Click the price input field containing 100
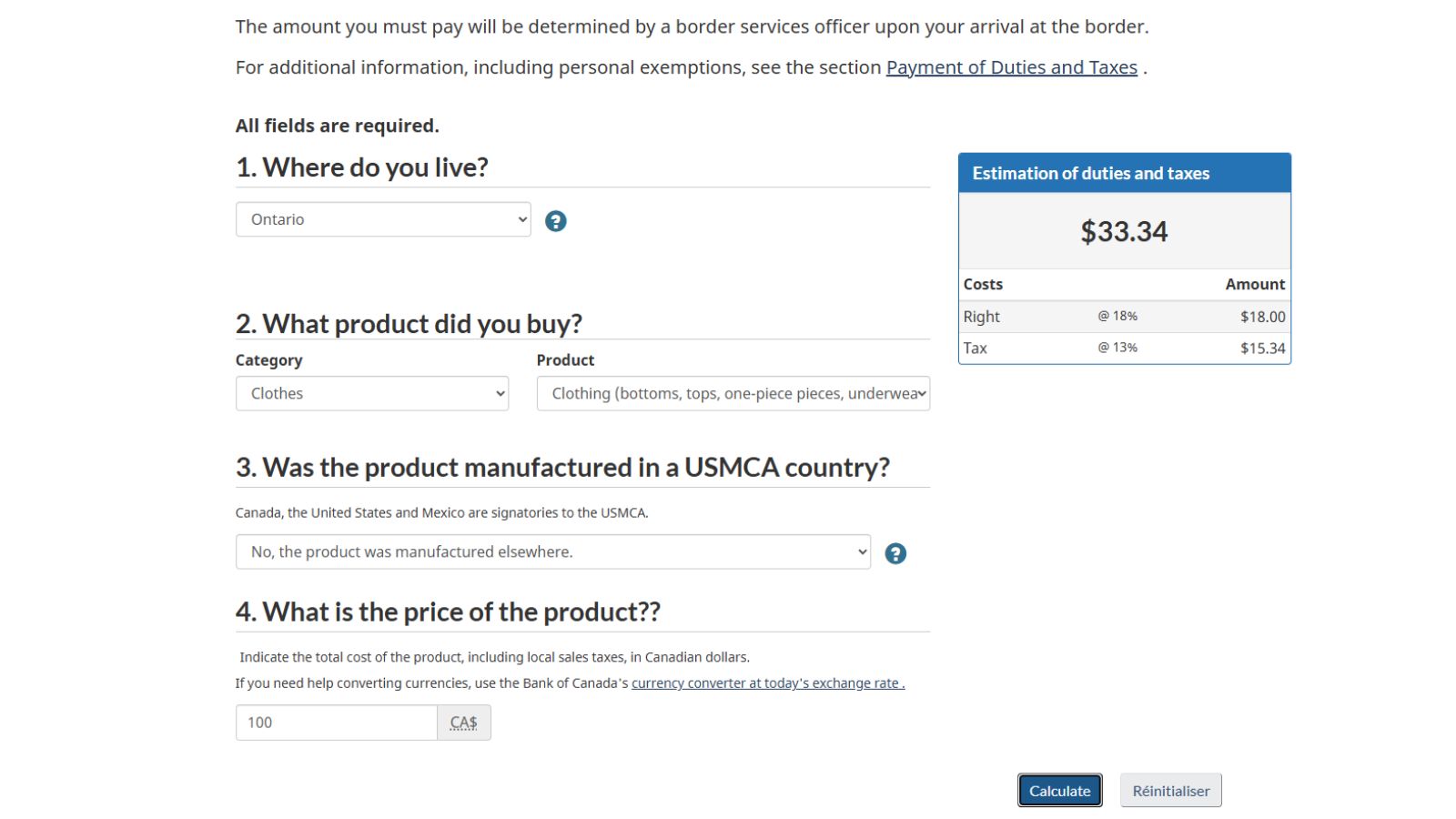Image resolution: width=1456 pixels, height=819 pixels. tap(337, 723)
